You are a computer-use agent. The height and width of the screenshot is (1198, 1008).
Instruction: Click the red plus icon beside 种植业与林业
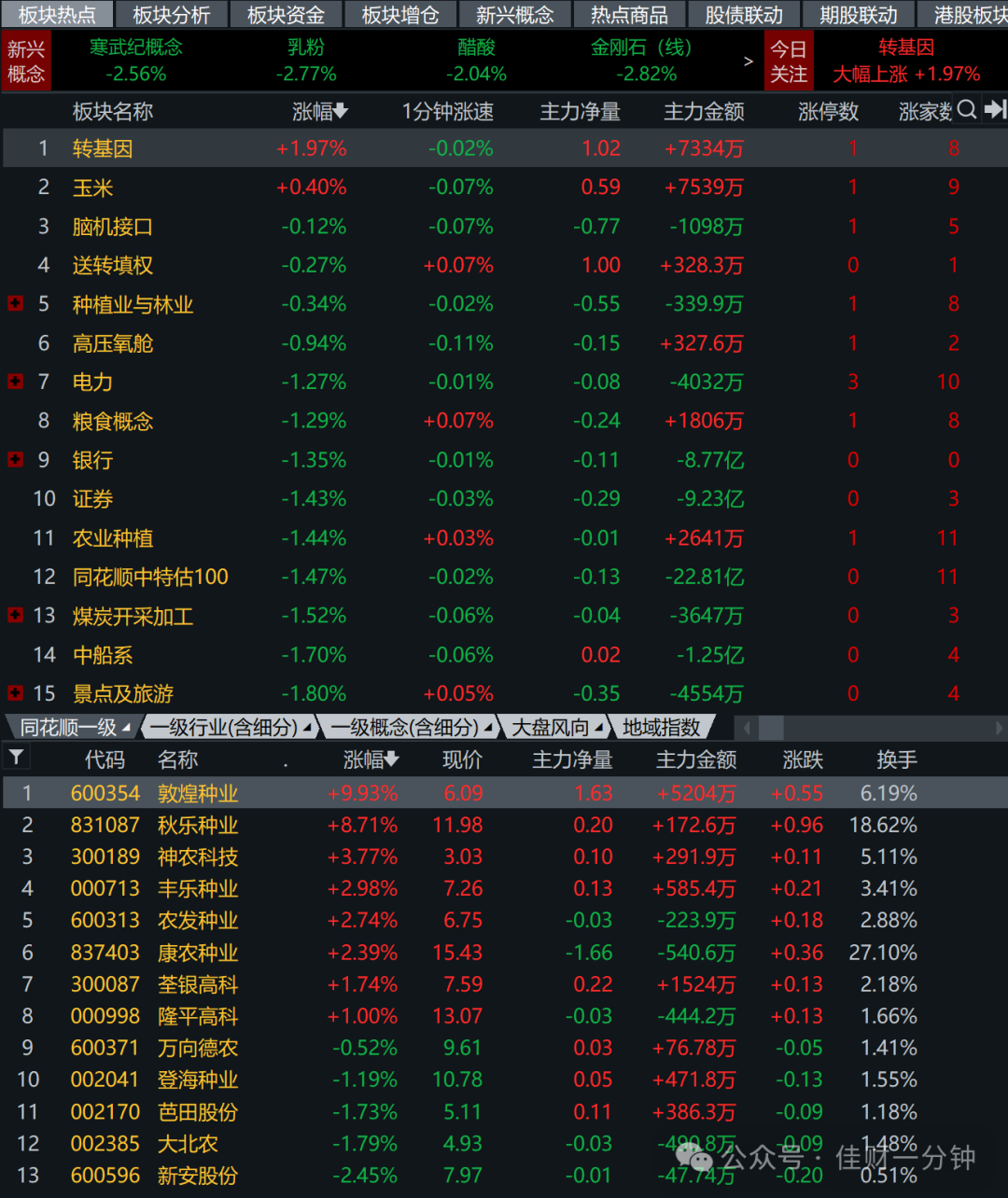click(15, 304)
